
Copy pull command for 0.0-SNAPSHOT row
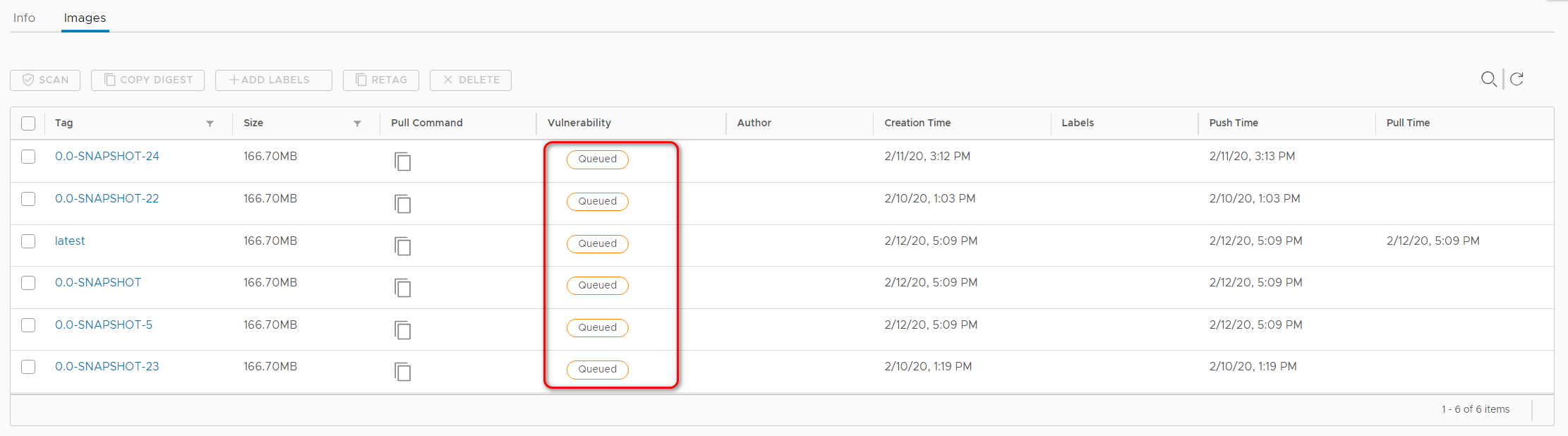coord(402,288)
